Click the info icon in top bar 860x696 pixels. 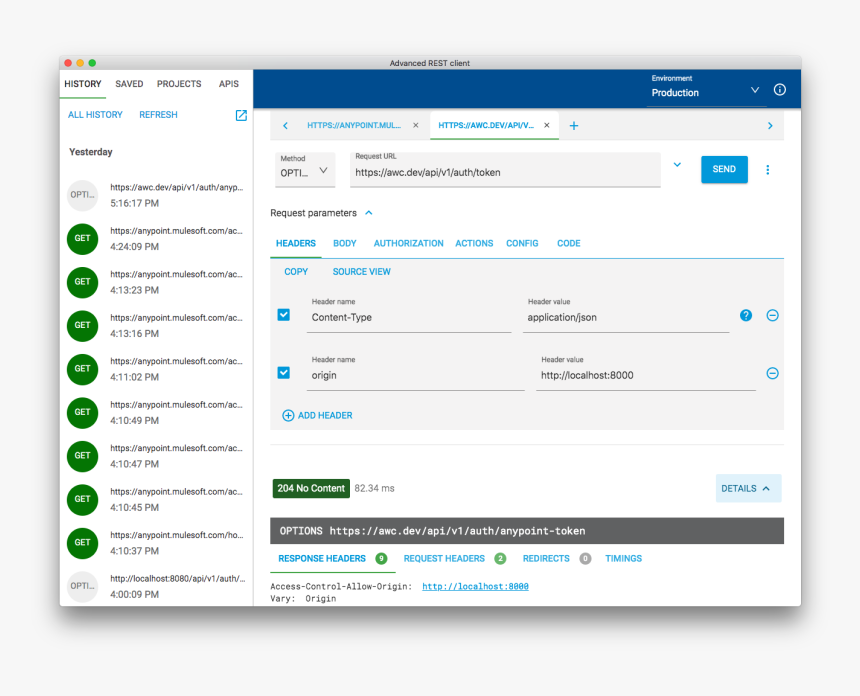pos(780,90)
